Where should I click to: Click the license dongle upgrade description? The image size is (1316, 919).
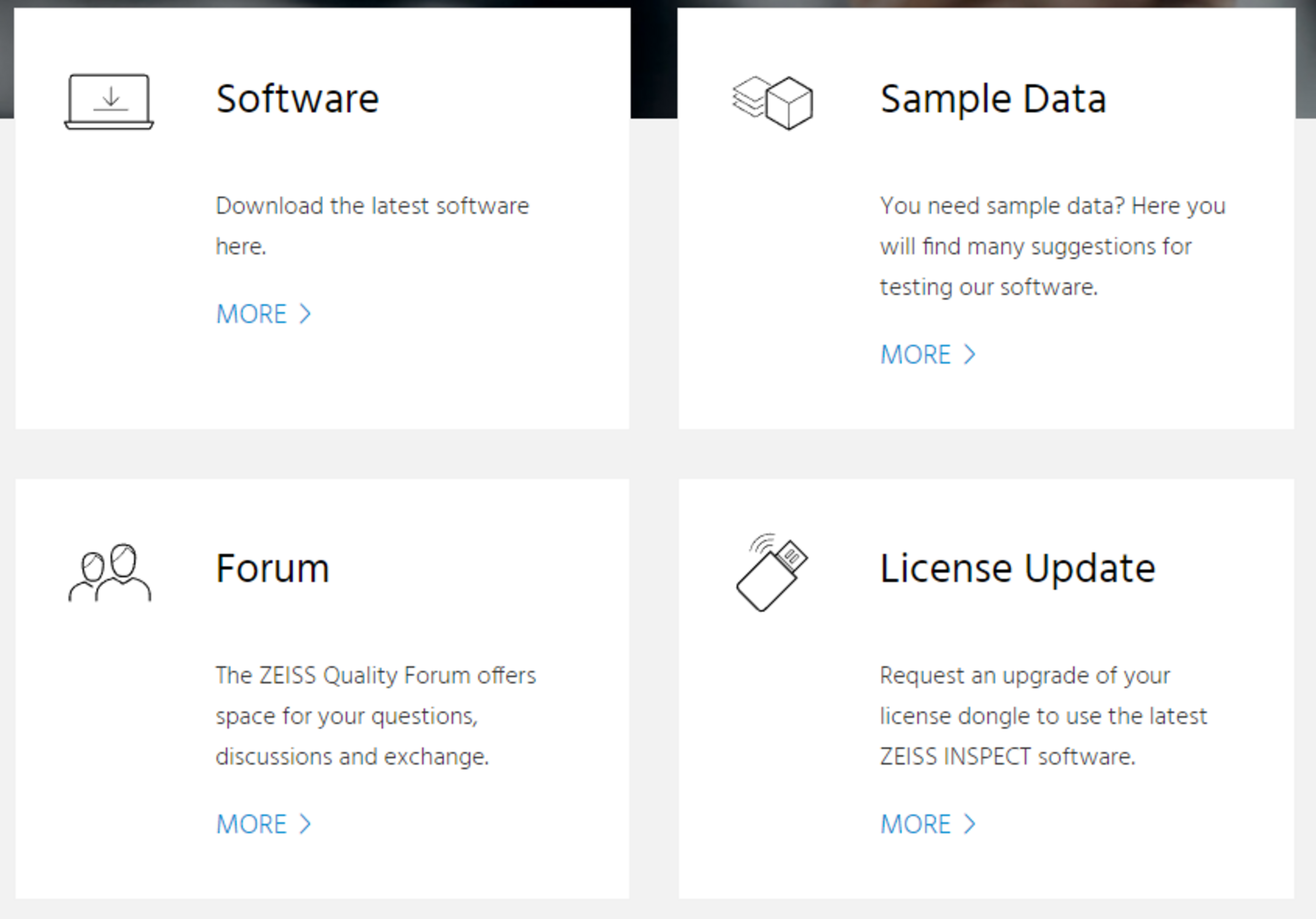[x=1043, y=715]
